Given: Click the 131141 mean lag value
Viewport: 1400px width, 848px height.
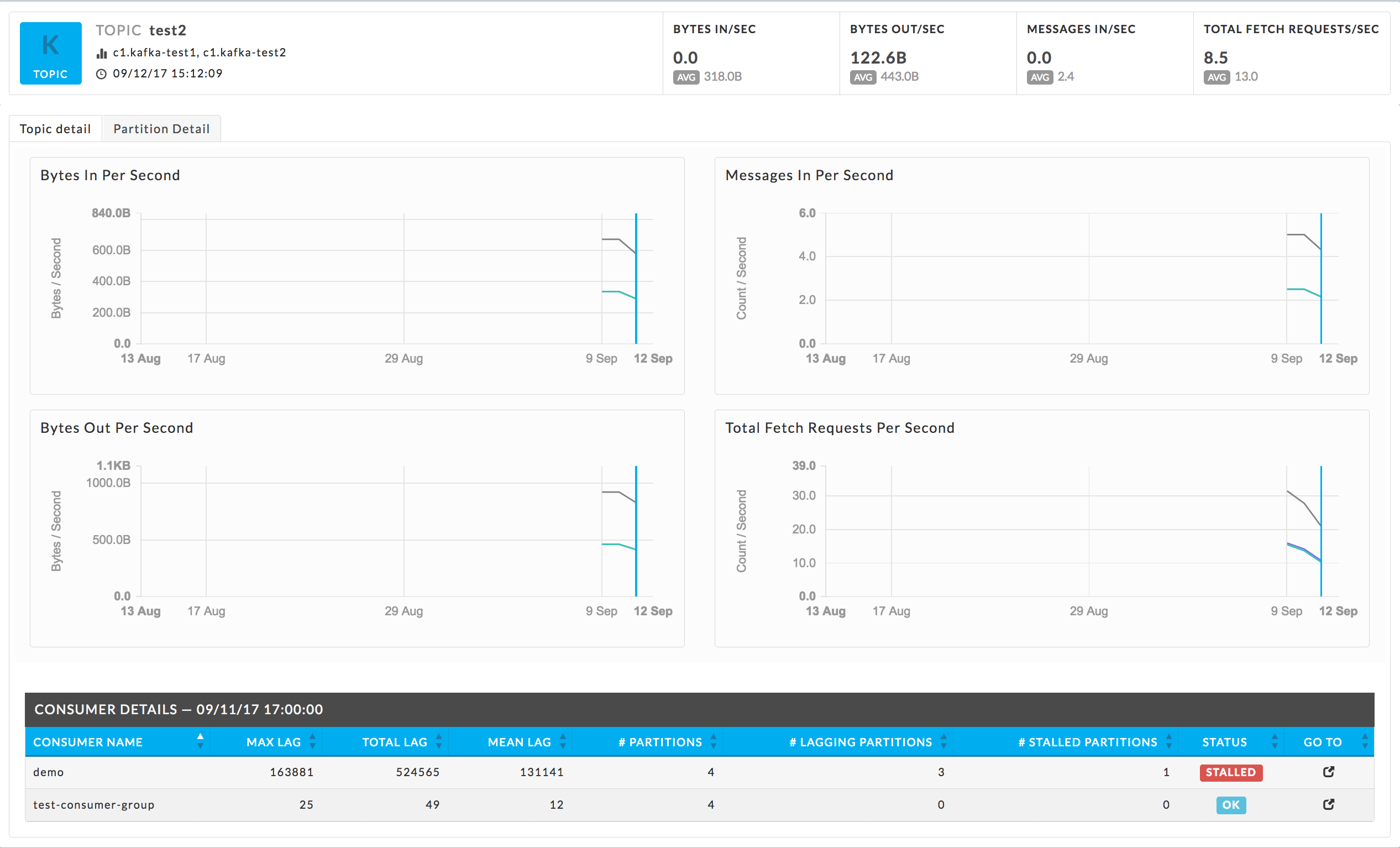Looking at the screenshot, I should (x=542, y=772).
